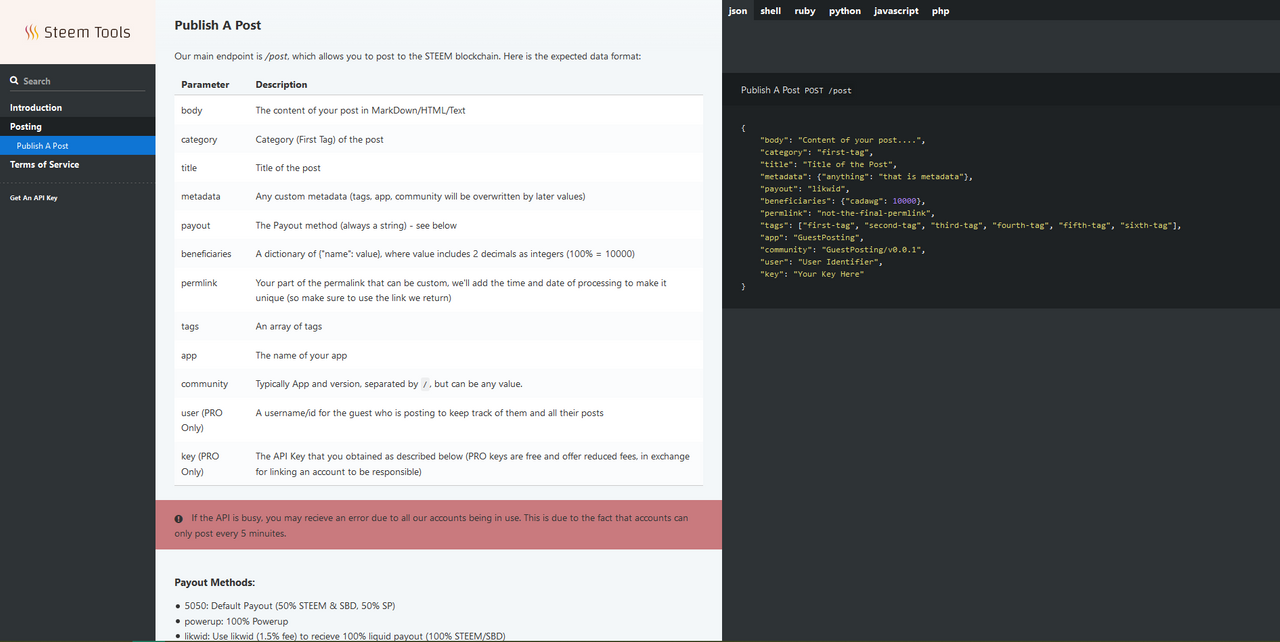Switch to the json code tab
The width and height of the screenshot is (1280, 642).
click(x=737, y=11)
